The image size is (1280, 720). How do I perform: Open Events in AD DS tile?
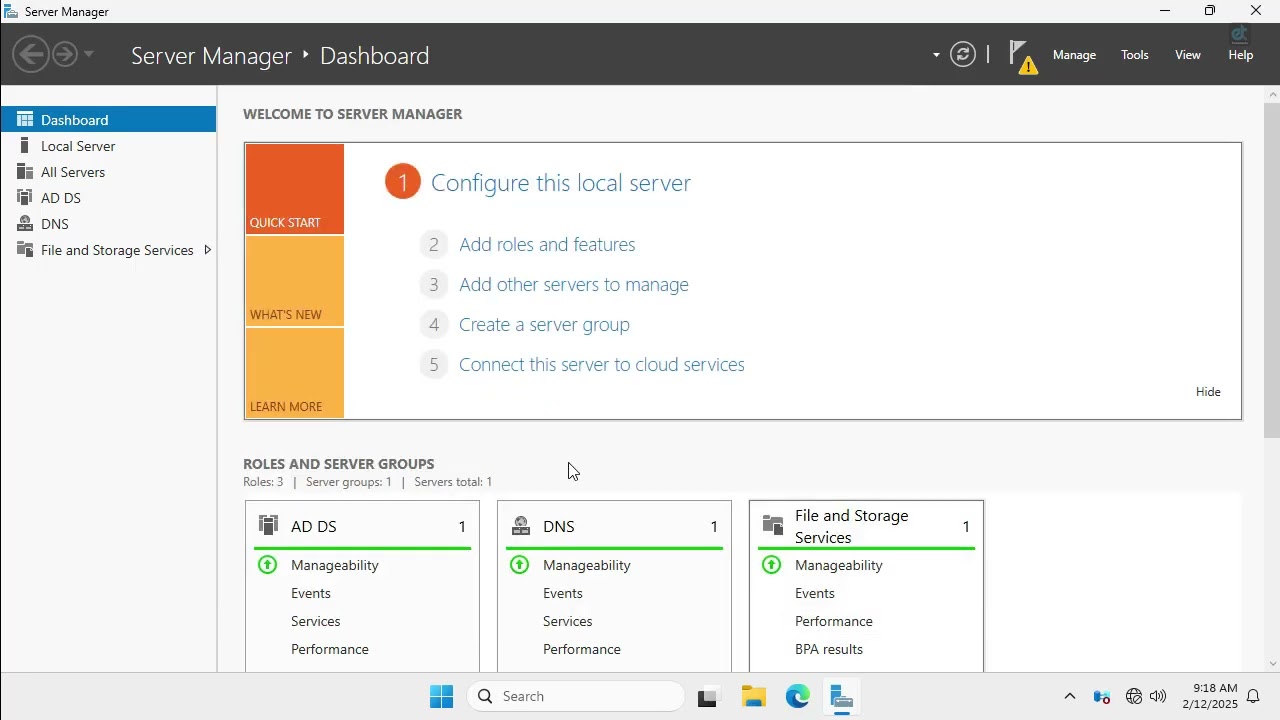(x=311, y=593)
